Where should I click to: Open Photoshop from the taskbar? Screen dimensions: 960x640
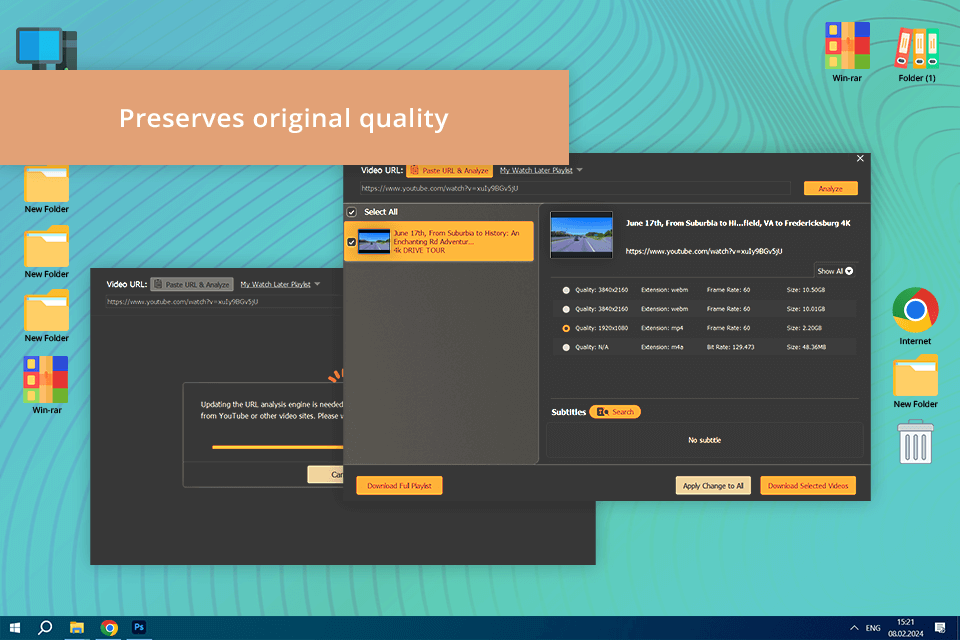click(139, 628)
